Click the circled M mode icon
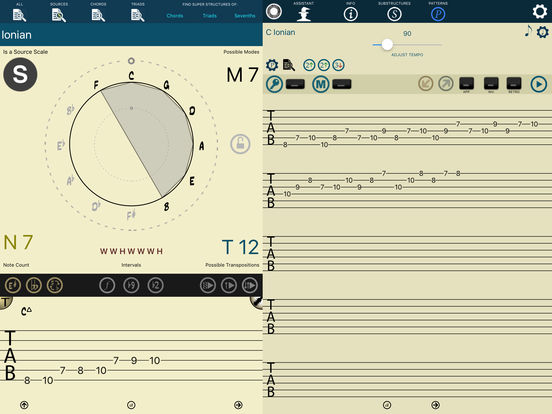Screen dimensions: 552x414 [x=320, y=84]
